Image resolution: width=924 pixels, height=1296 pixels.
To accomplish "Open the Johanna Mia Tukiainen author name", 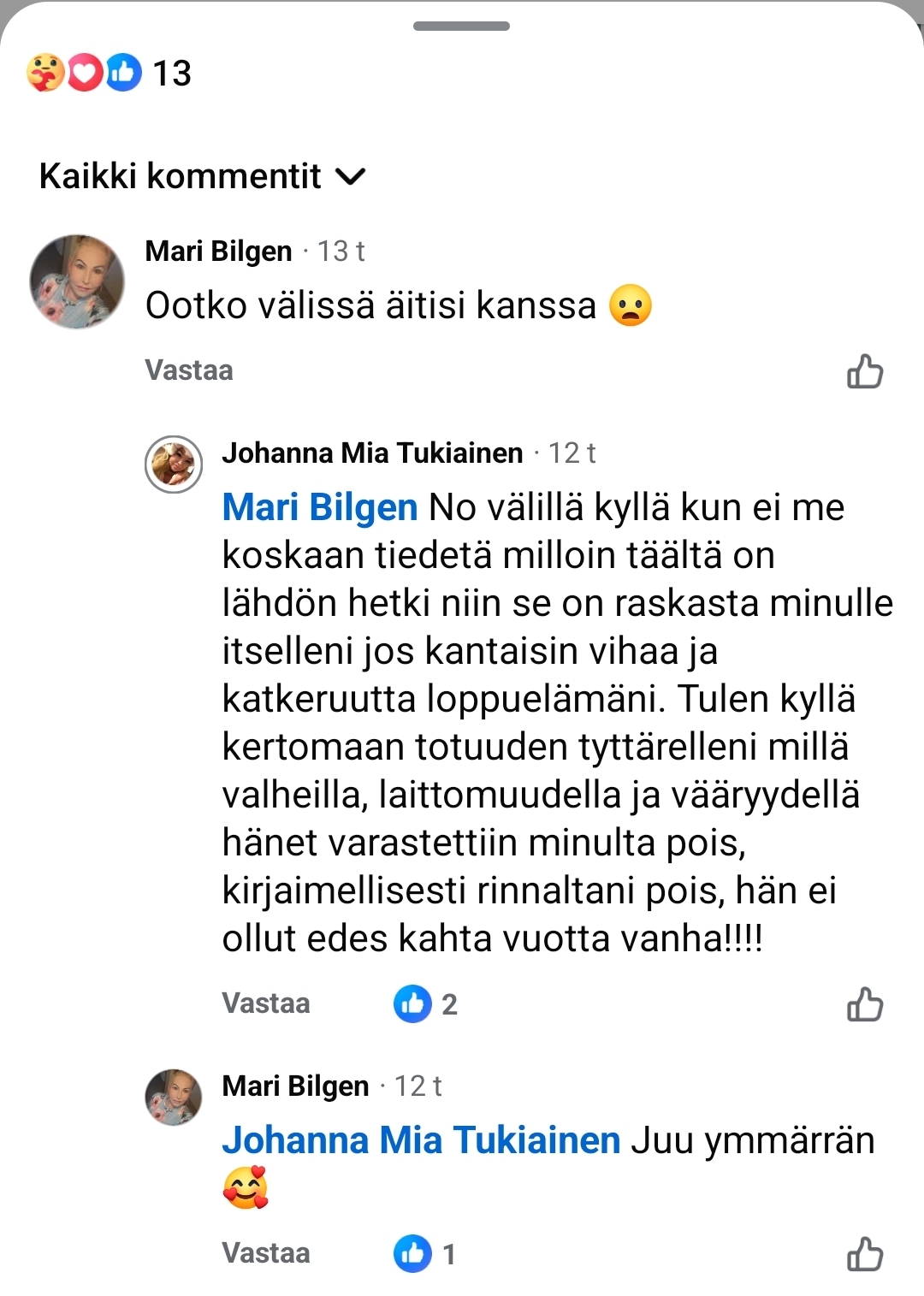I will coord(372,453).
